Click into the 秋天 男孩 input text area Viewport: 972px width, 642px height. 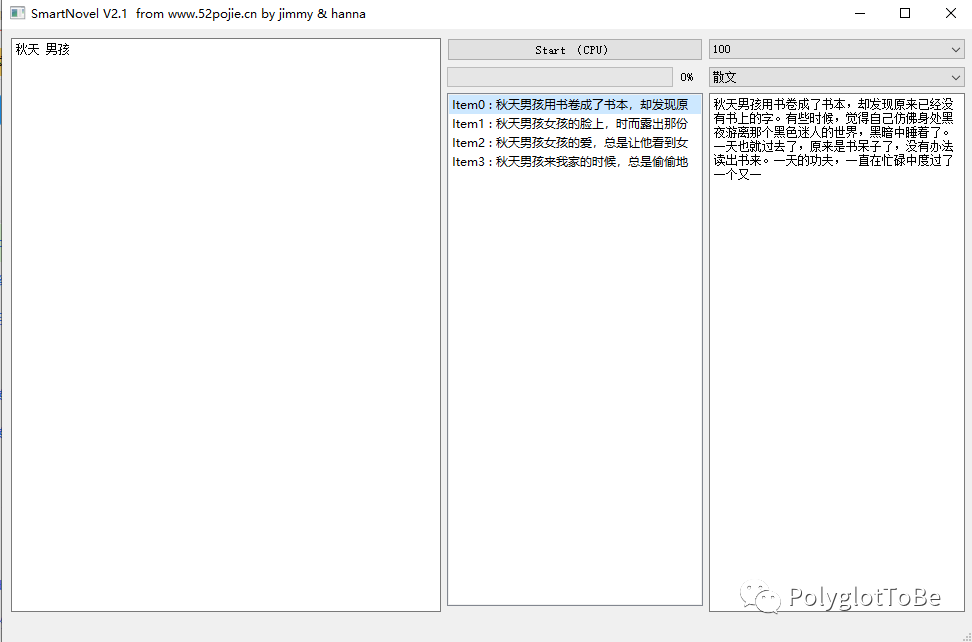click(226, 325)
